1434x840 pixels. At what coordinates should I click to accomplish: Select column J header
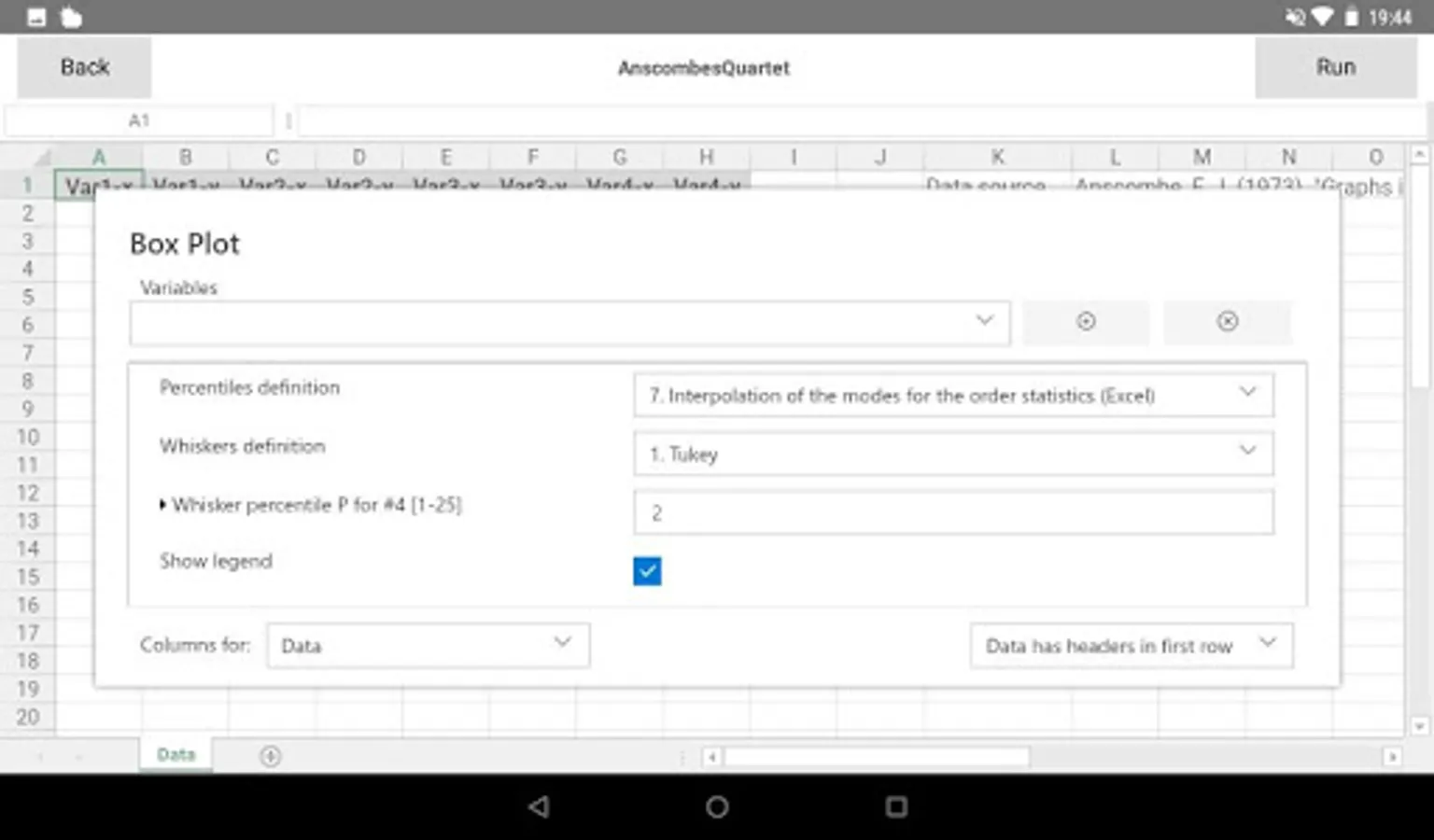click(x=880, y=157)
